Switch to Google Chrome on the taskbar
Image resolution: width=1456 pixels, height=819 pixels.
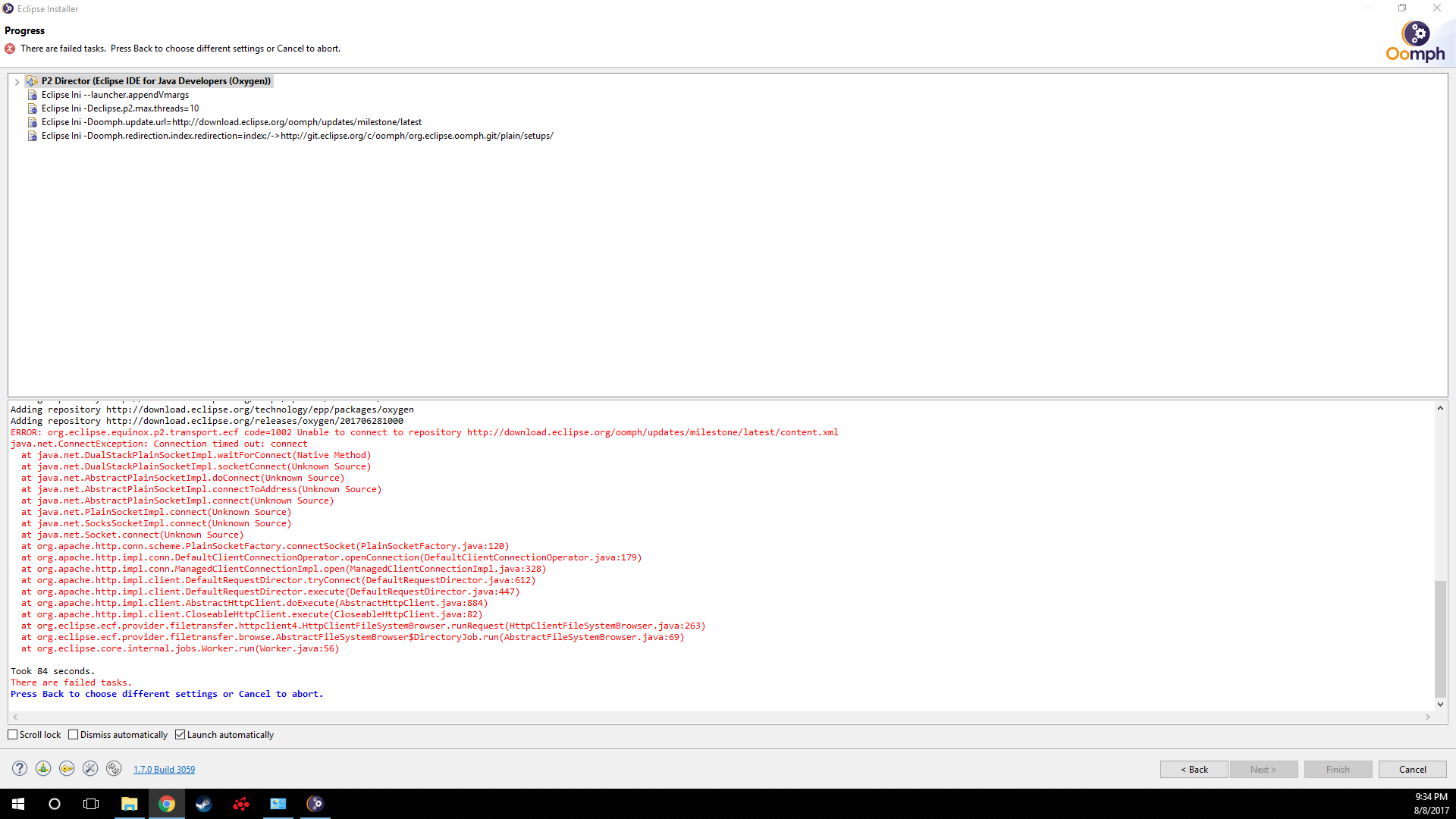(x=167, y=804)
